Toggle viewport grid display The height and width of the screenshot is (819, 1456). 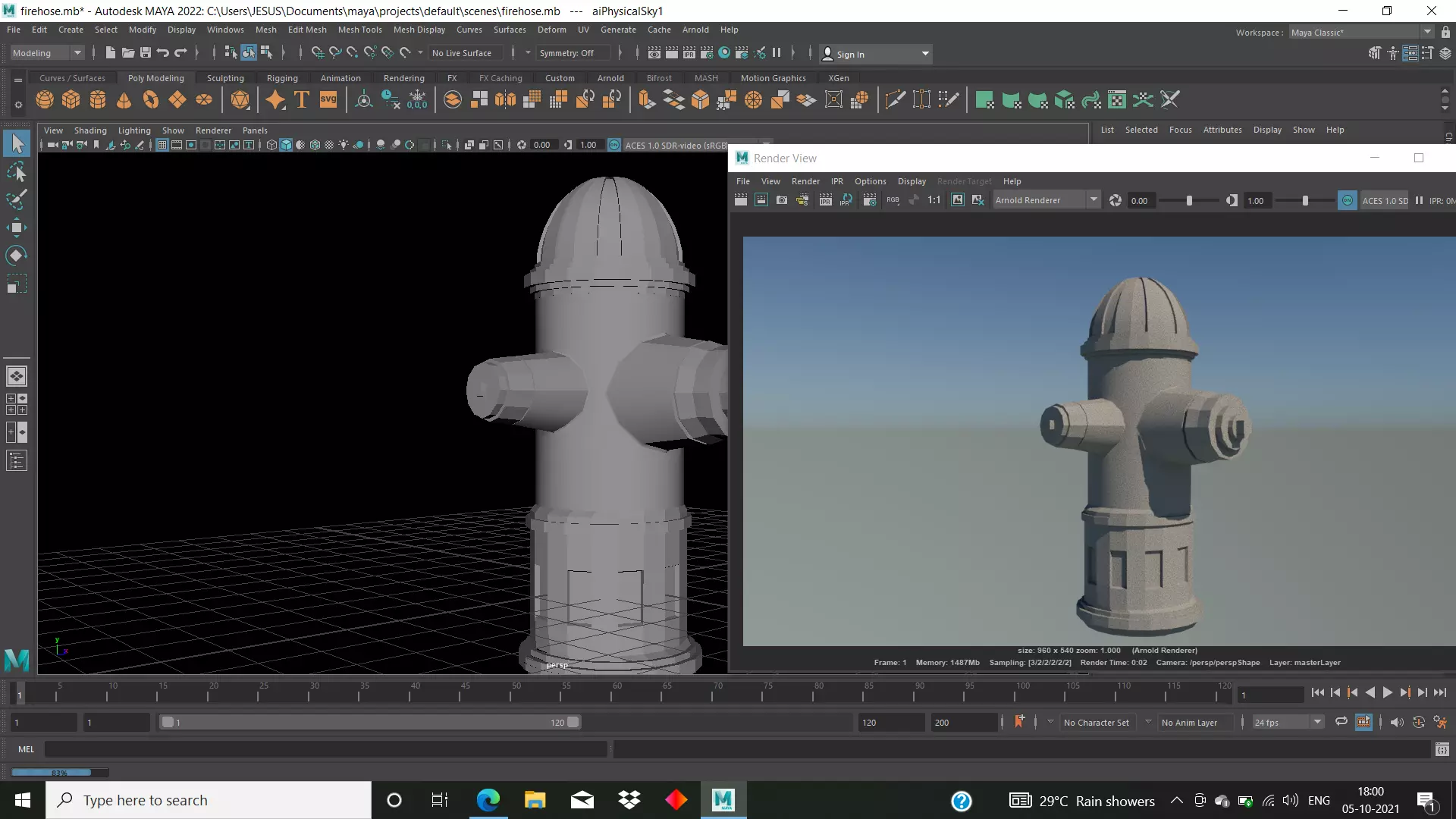point(162,145)
